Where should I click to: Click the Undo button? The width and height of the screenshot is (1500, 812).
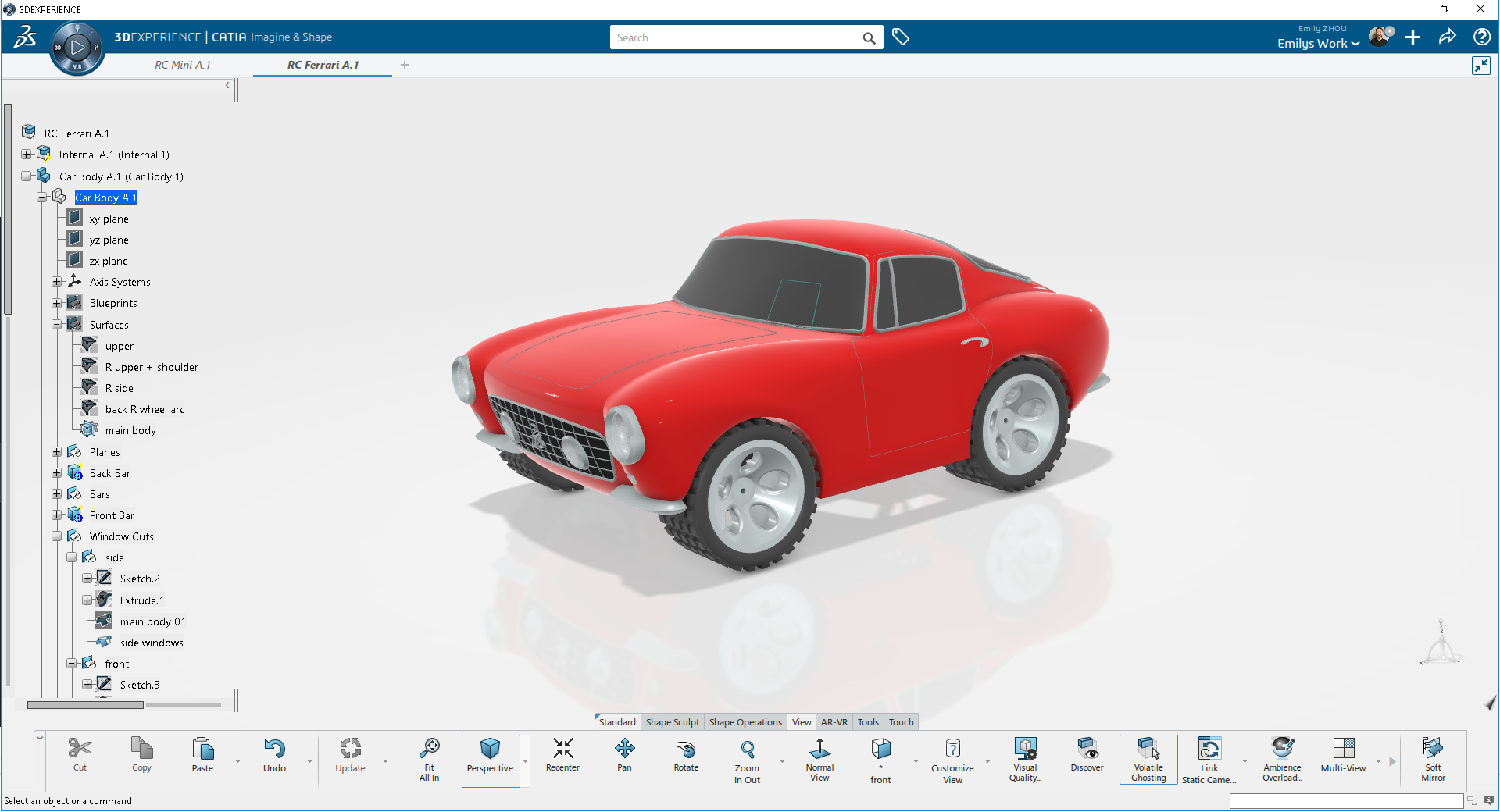click(x=274, y=756)
